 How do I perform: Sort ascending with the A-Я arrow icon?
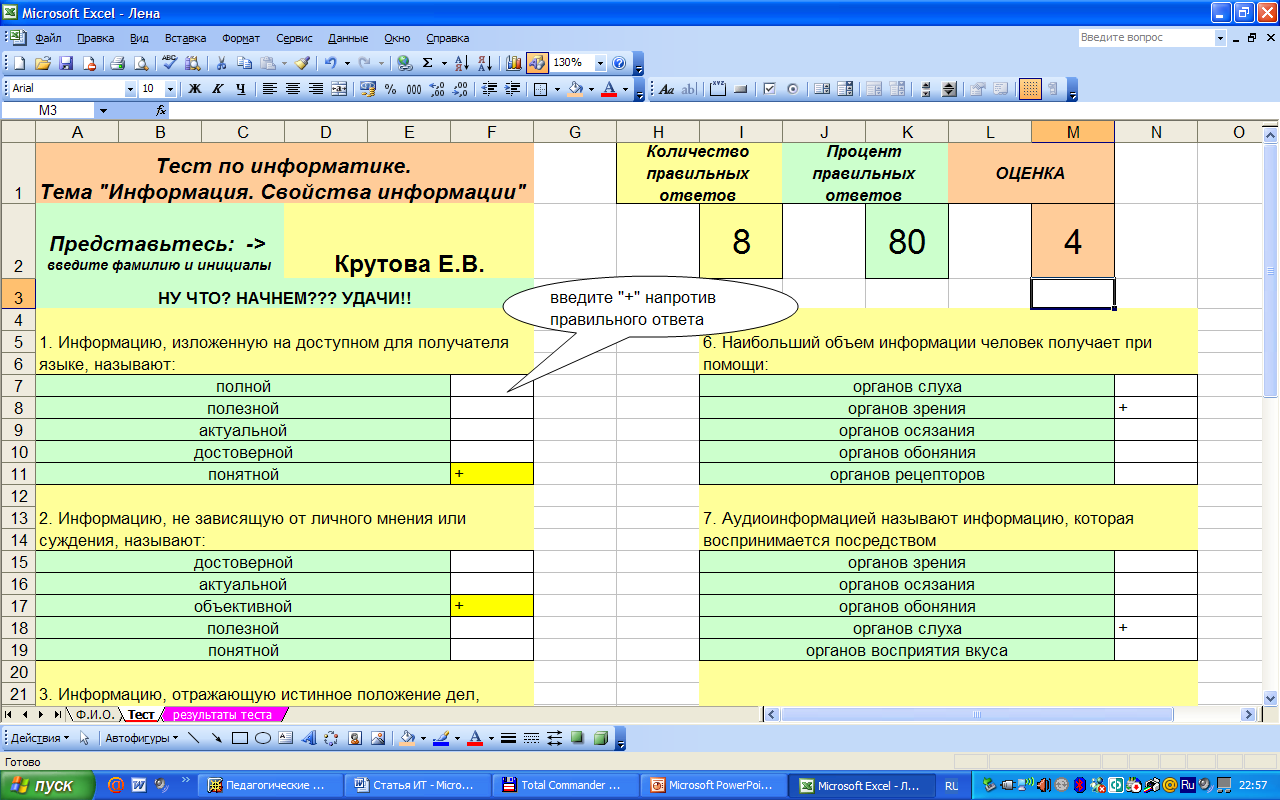click(x=462, y=63)
